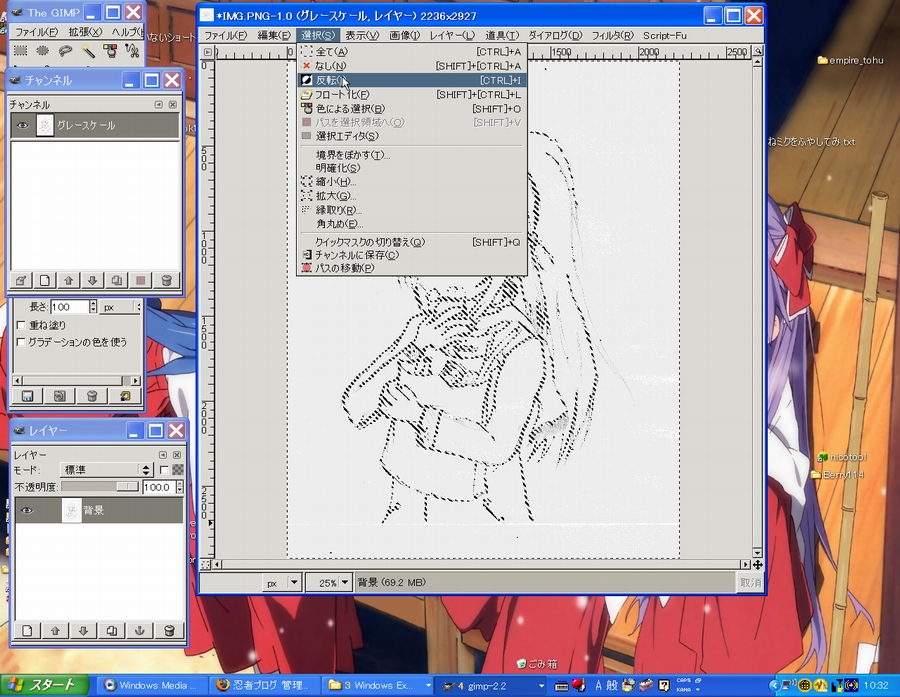The image size is (900, 697).
Task: Open the px unit dropdown beside 長さ field
Action: point(121,307)
